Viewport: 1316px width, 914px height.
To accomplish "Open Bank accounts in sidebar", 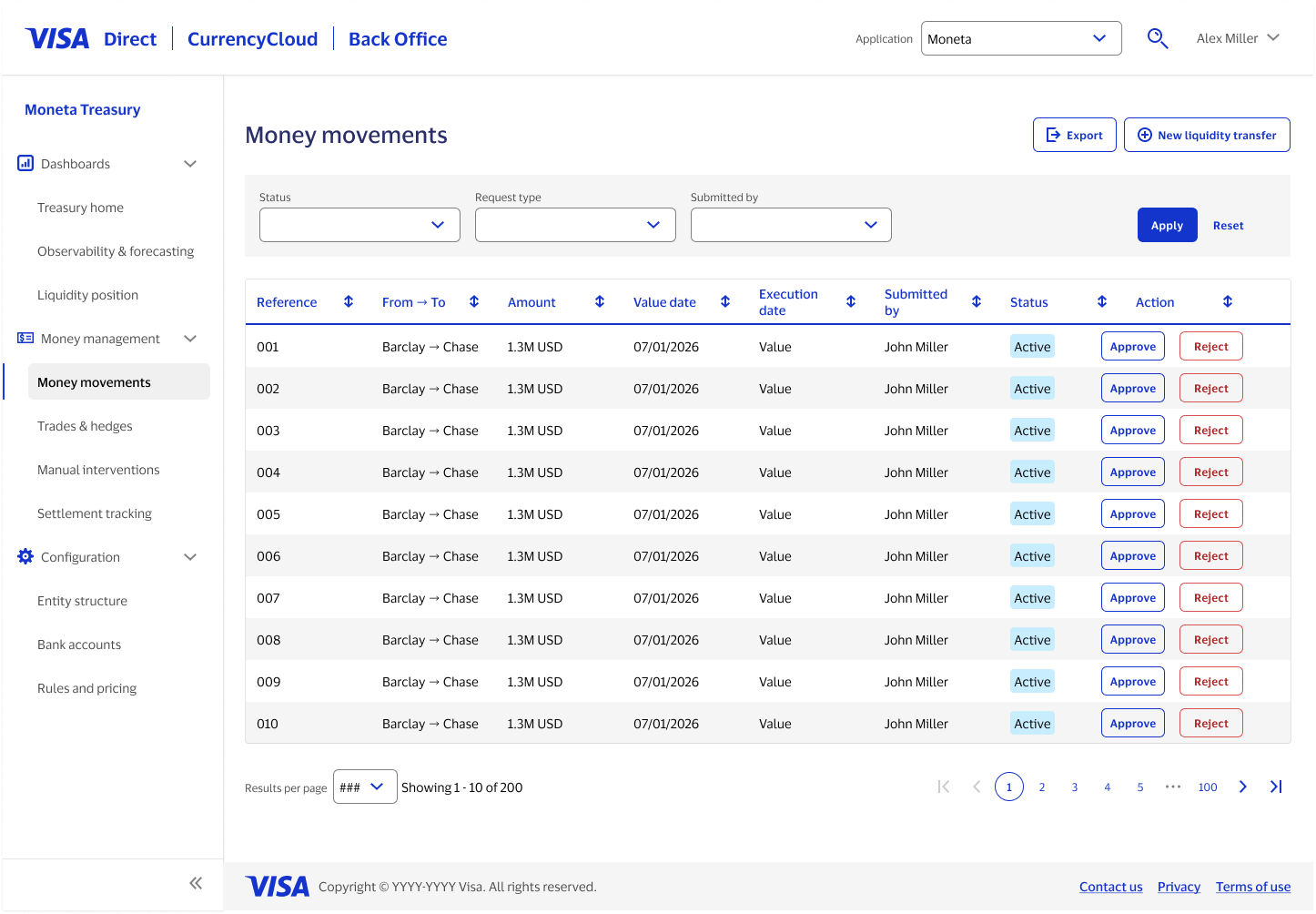I will pos(79,645).
